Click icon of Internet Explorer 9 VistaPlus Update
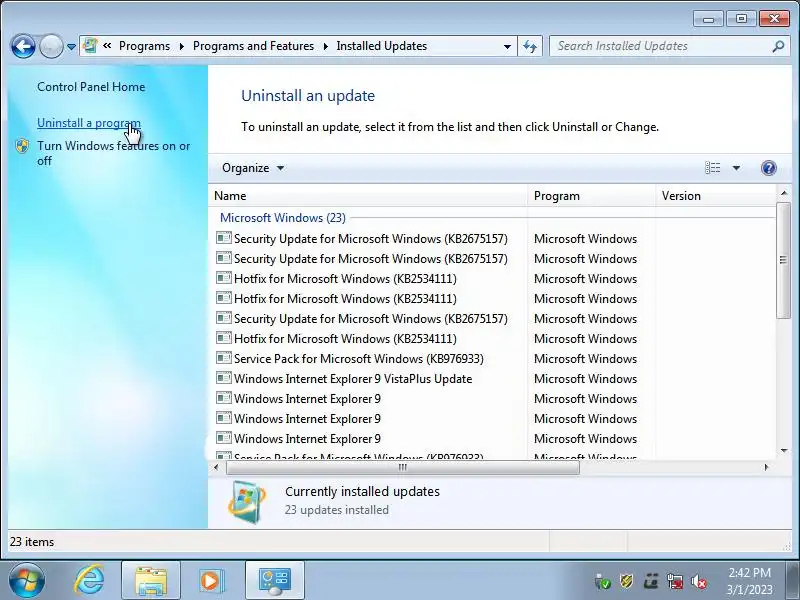The width and height of the screenshot is (800, 600). click(x=223, y=378)
